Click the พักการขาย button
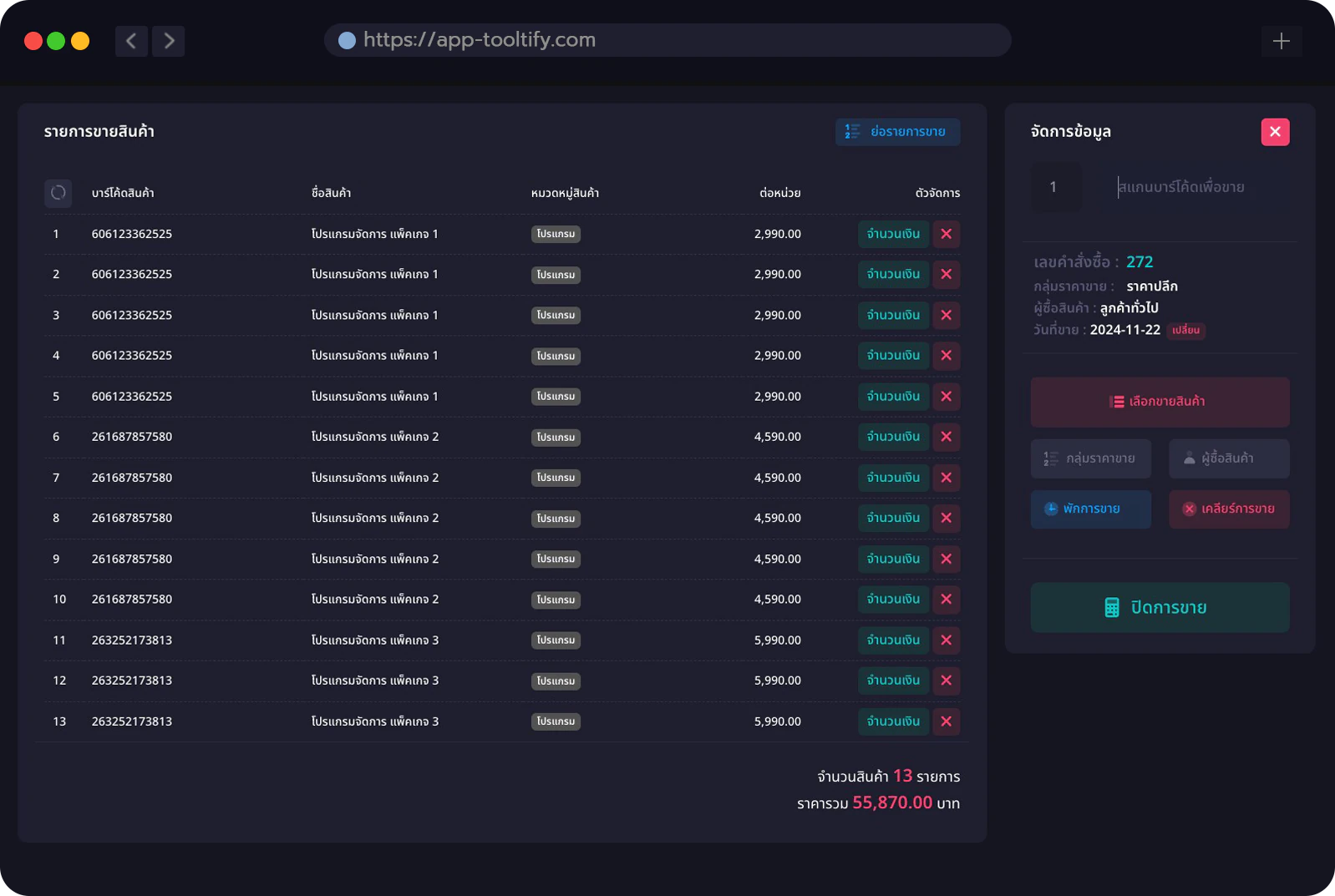 1090,509
